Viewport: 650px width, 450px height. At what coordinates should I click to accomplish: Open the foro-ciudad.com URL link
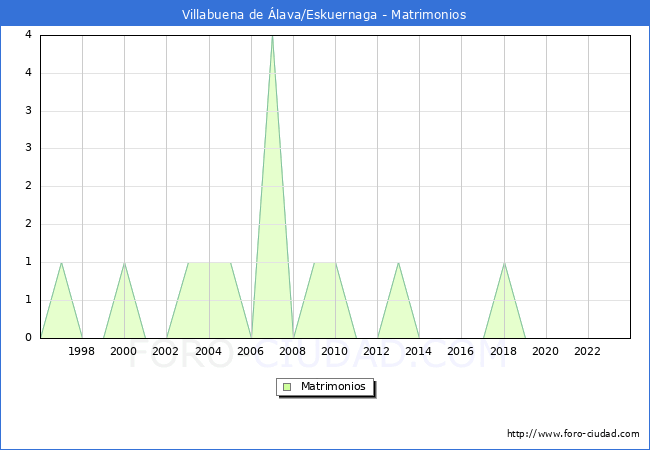pyautogui.click(x=573, y=434)
